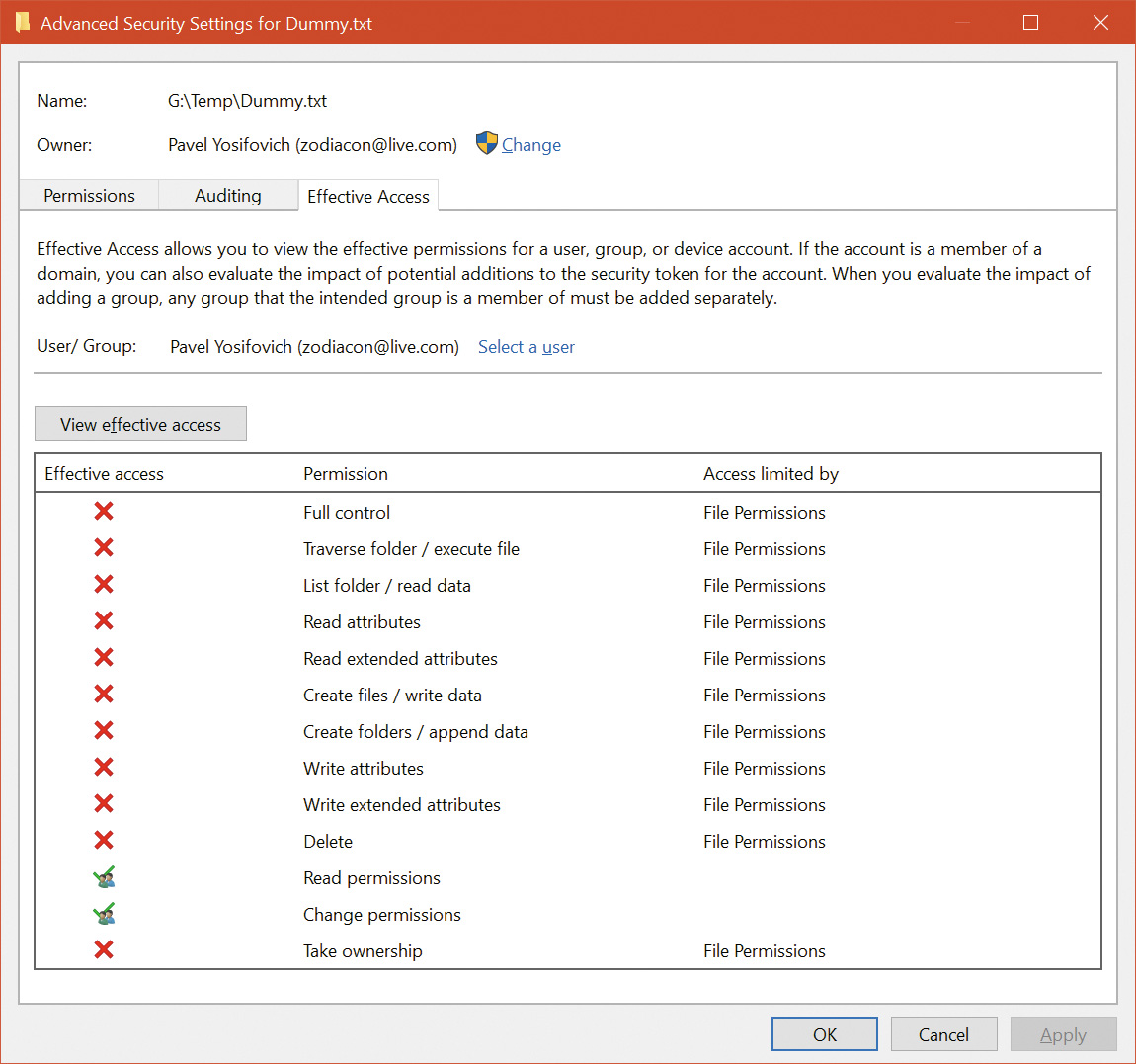Select the Effective Access tab
The image size is (1136, 1064).
click(x=368, y=197)
